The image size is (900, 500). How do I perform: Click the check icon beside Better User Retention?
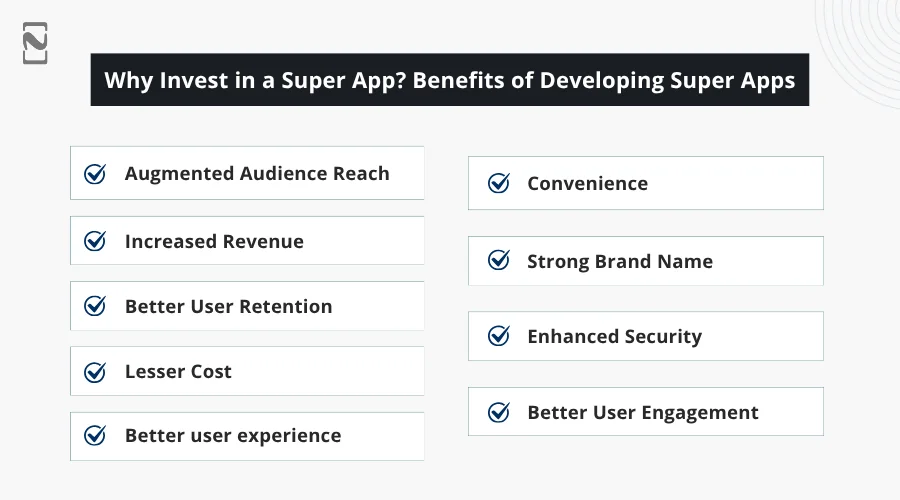tap(95, 307)
